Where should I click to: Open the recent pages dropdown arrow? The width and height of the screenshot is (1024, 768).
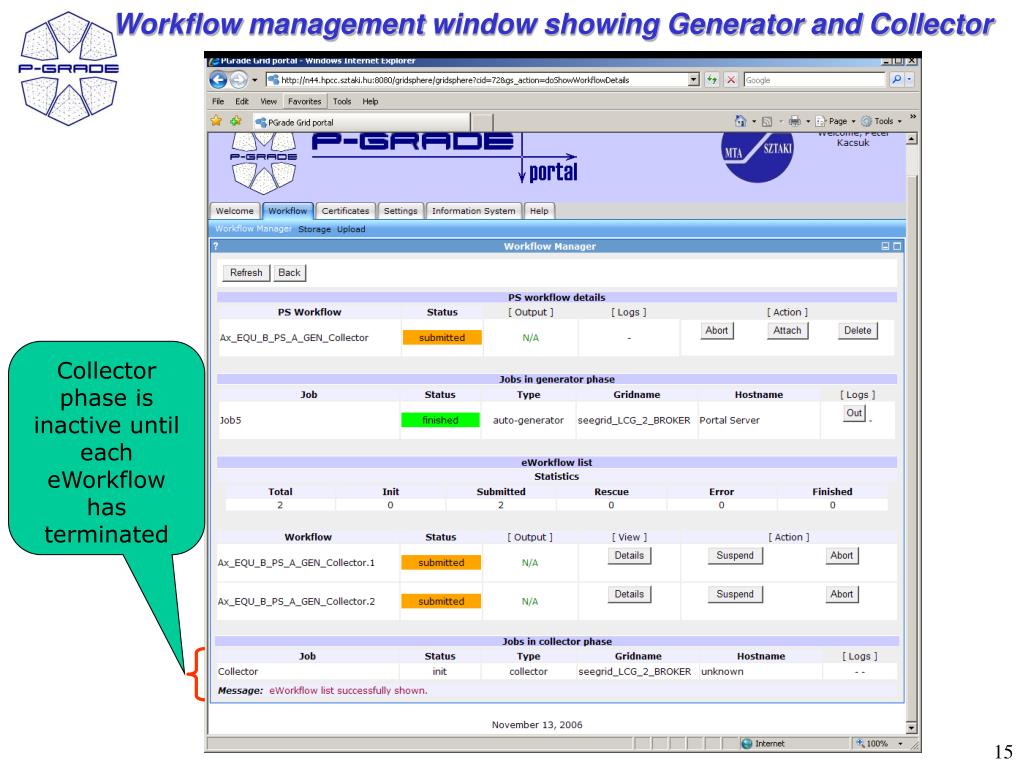[255, 80]
